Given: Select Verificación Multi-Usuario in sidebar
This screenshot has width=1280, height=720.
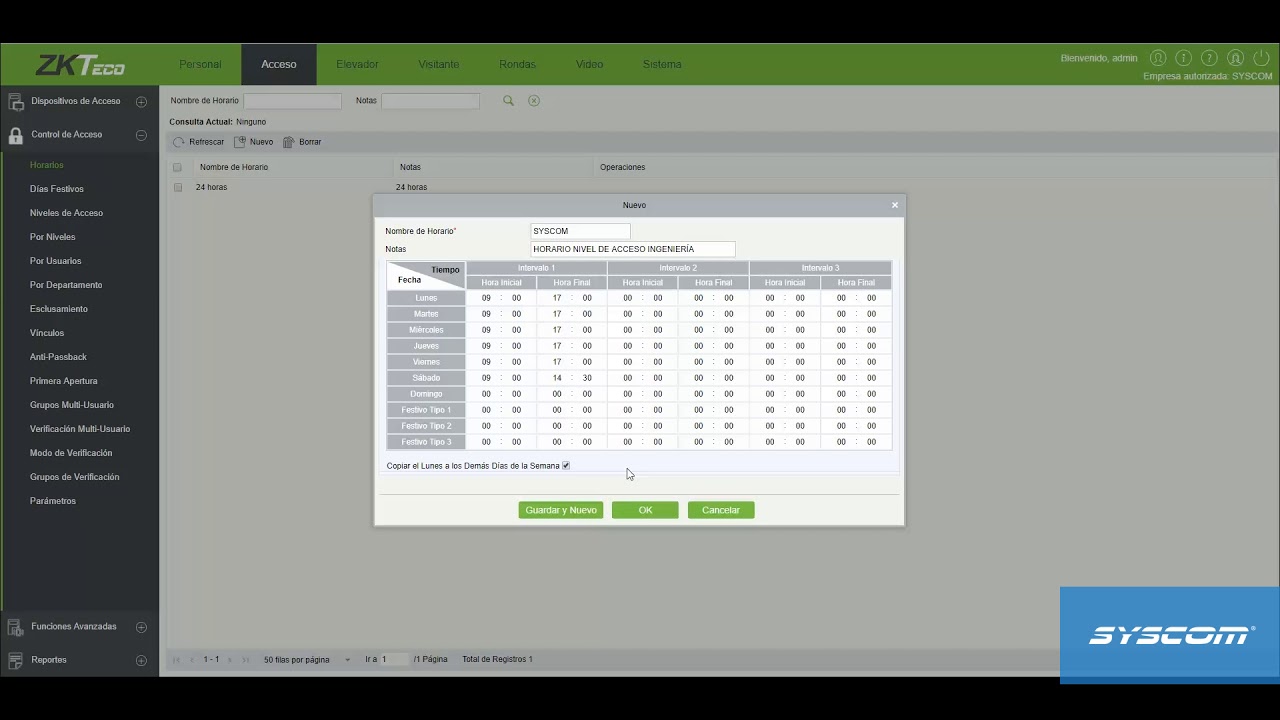Looking at the screenshot, I should tap(80, 429).
